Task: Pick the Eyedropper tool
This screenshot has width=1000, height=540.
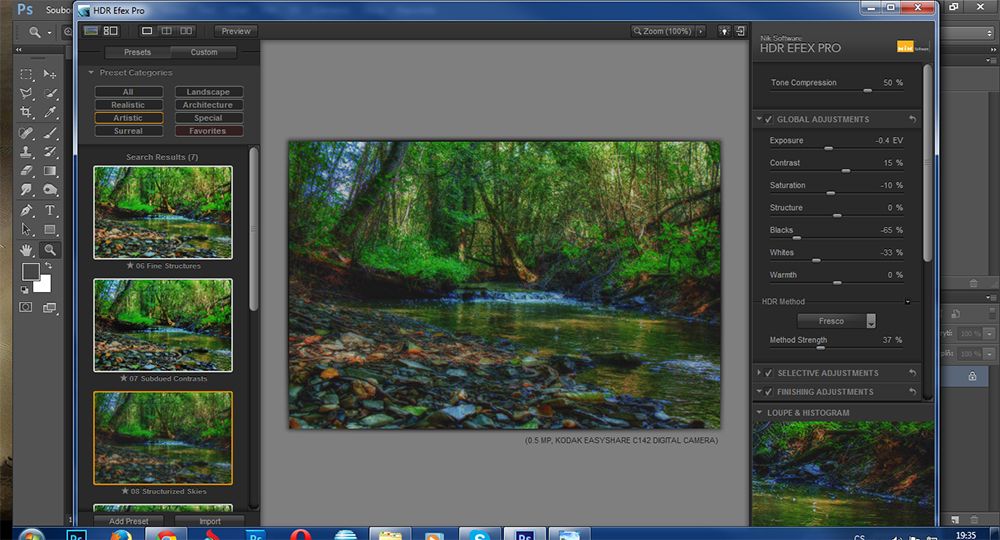Action: click(50, 112)
